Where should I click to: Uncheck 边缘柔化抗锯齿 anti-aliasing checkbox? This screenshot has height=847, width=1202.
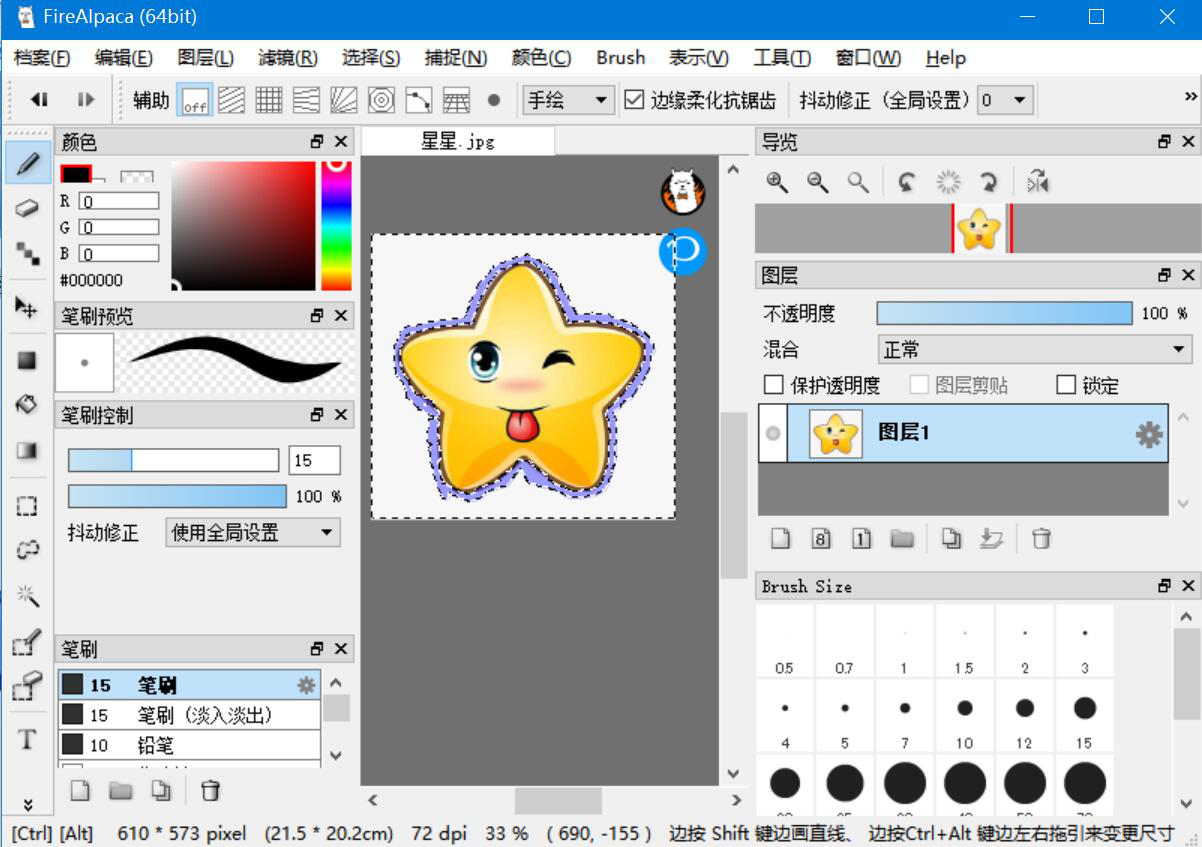click(634, 100)
